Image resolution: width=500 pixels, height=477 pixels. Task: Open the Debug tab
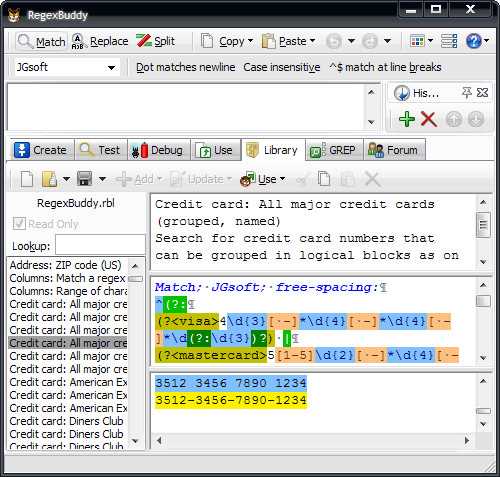(x=159, y=150)
